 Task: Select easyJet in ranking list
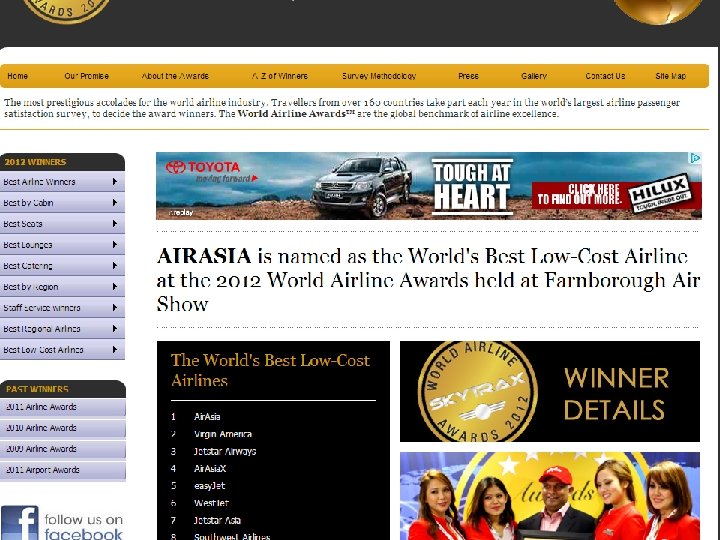coord(209,486)
